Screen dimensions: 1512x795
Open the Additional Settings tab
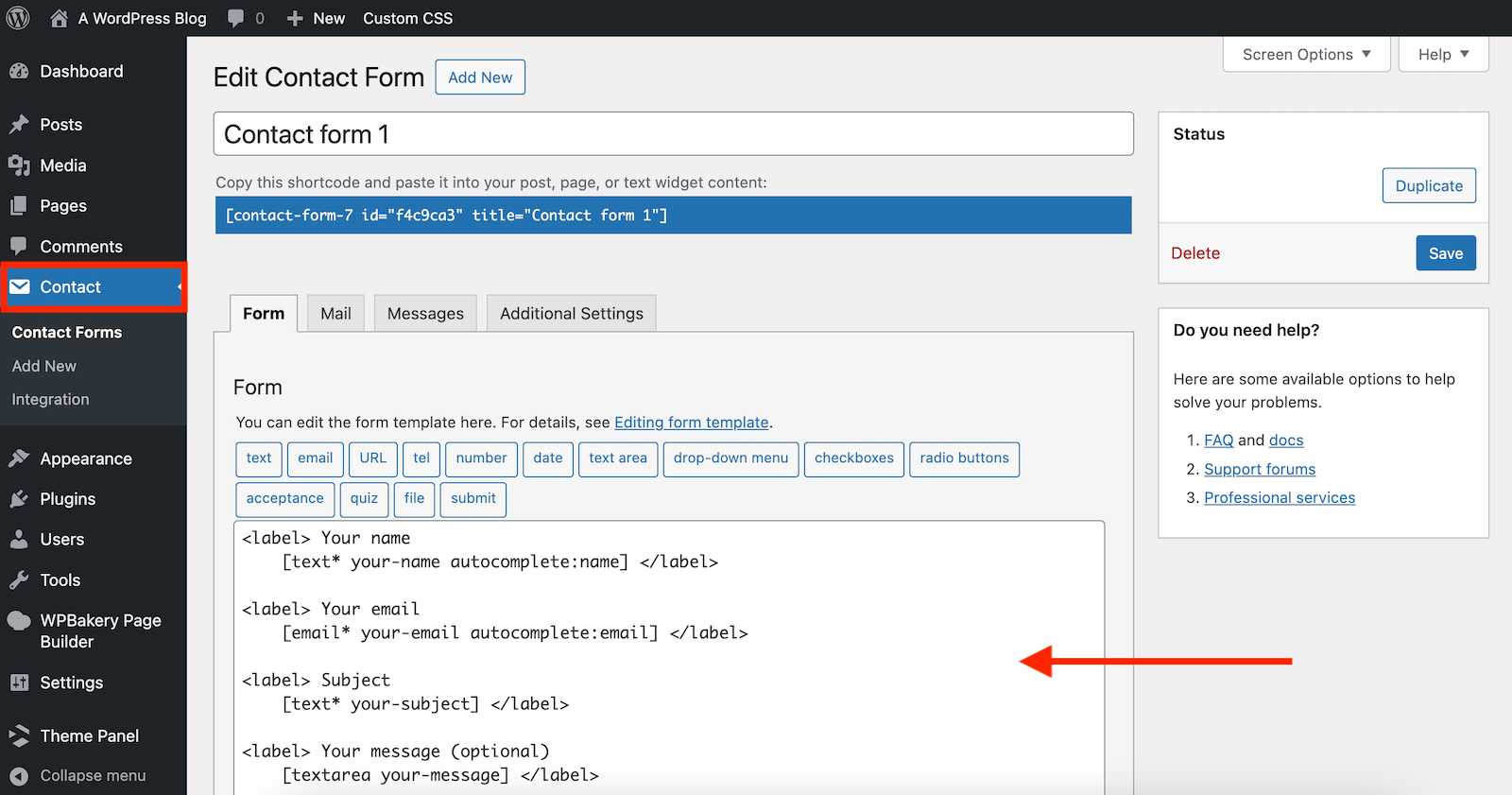pos(572,313)
